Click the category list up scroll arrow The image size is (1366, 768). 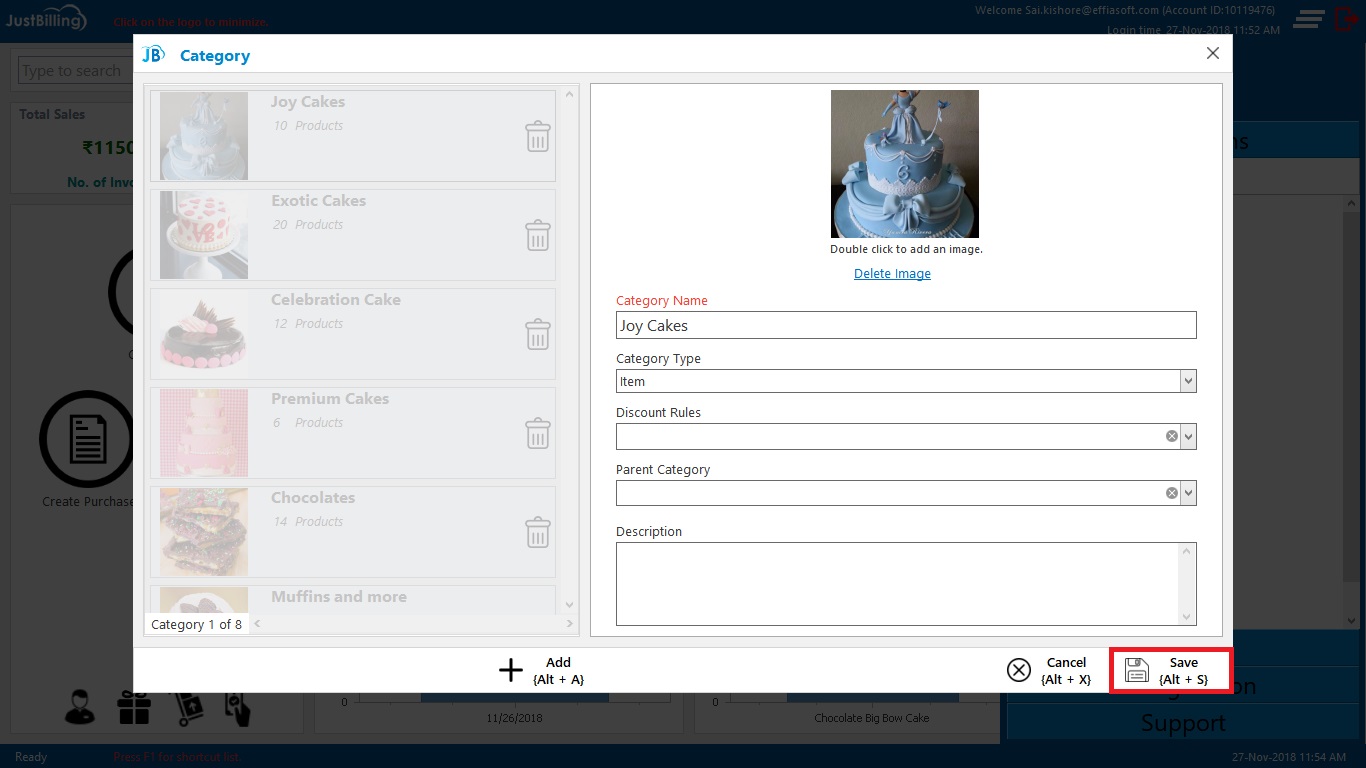570,94
